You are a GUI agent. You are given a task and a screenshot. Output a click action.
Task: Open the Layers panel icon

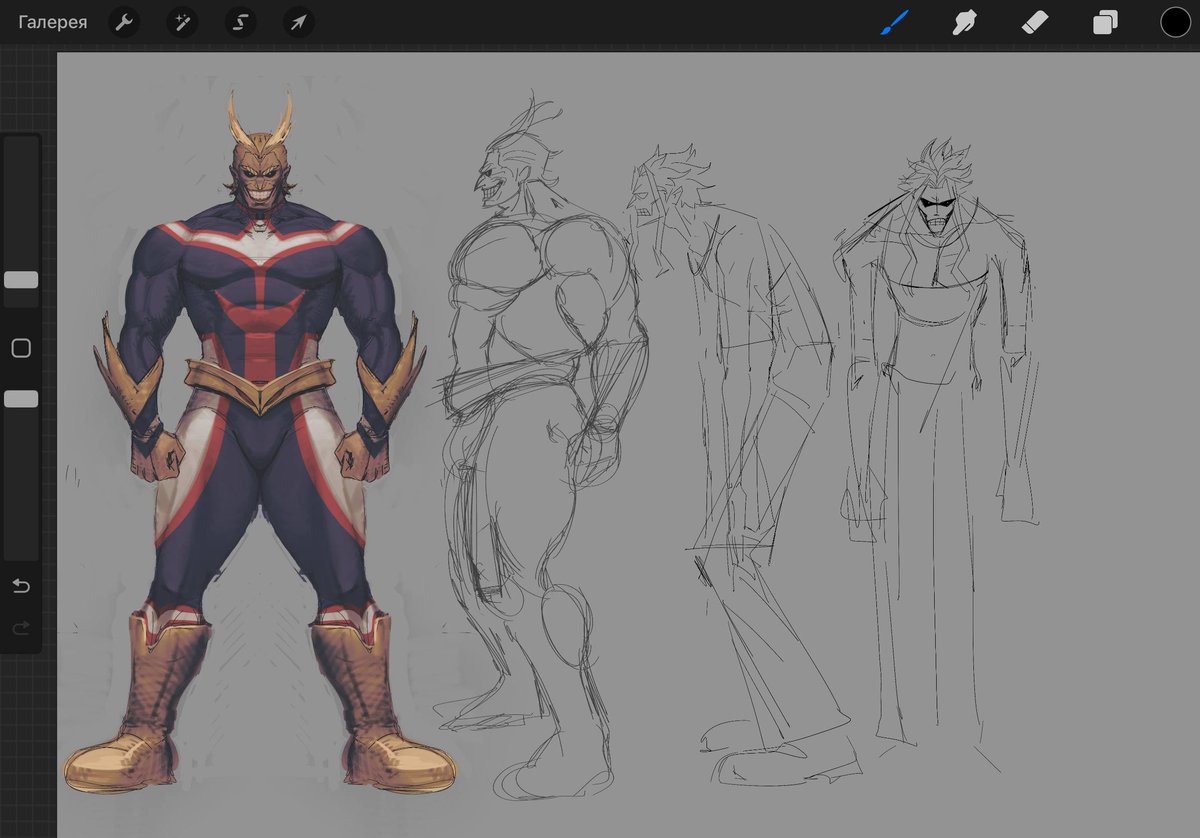coord(1105,22)
